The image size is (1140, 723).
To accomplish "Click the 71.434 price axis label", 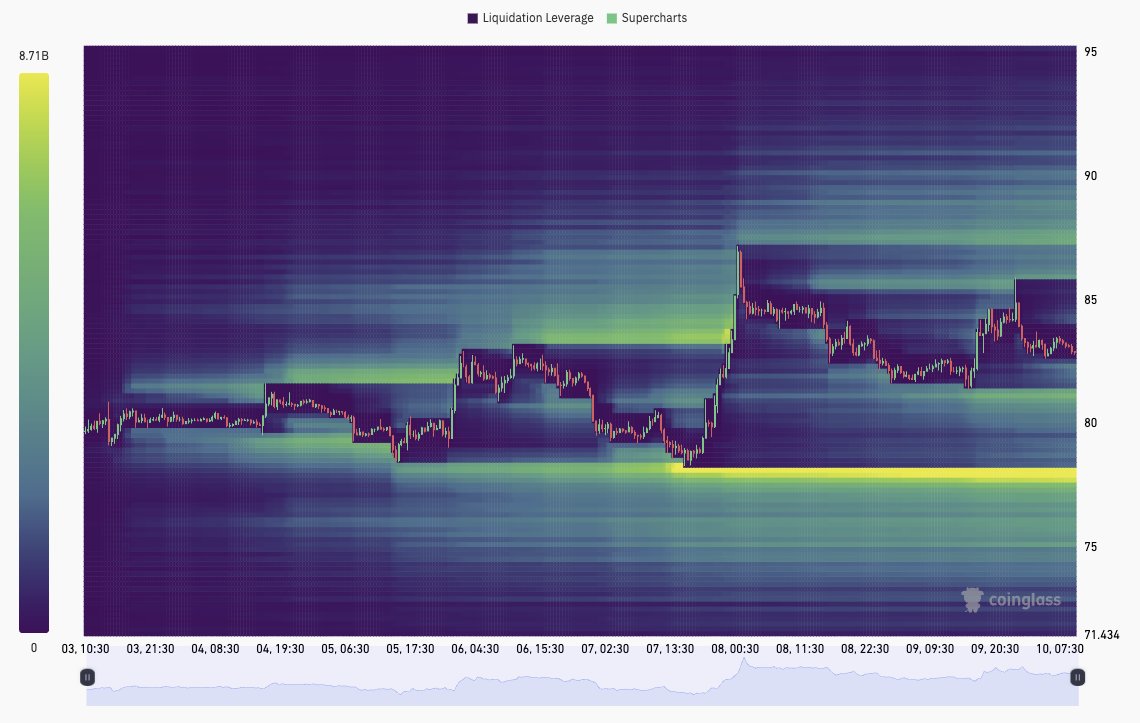I will (1101, 634).
